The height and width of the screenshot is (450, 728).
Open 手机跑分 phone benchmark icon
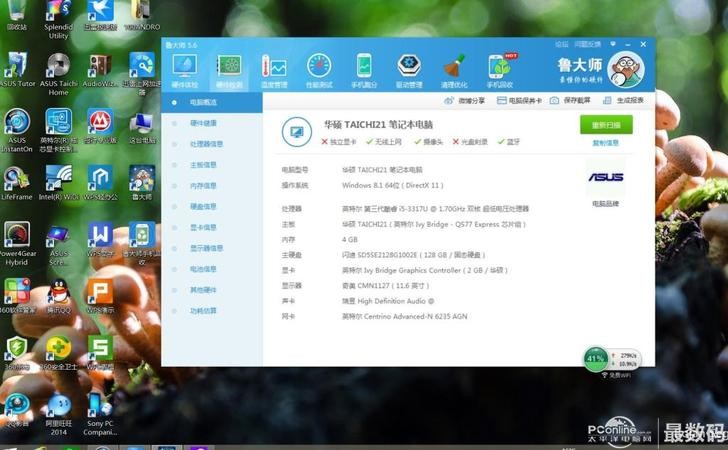[364, 71]
